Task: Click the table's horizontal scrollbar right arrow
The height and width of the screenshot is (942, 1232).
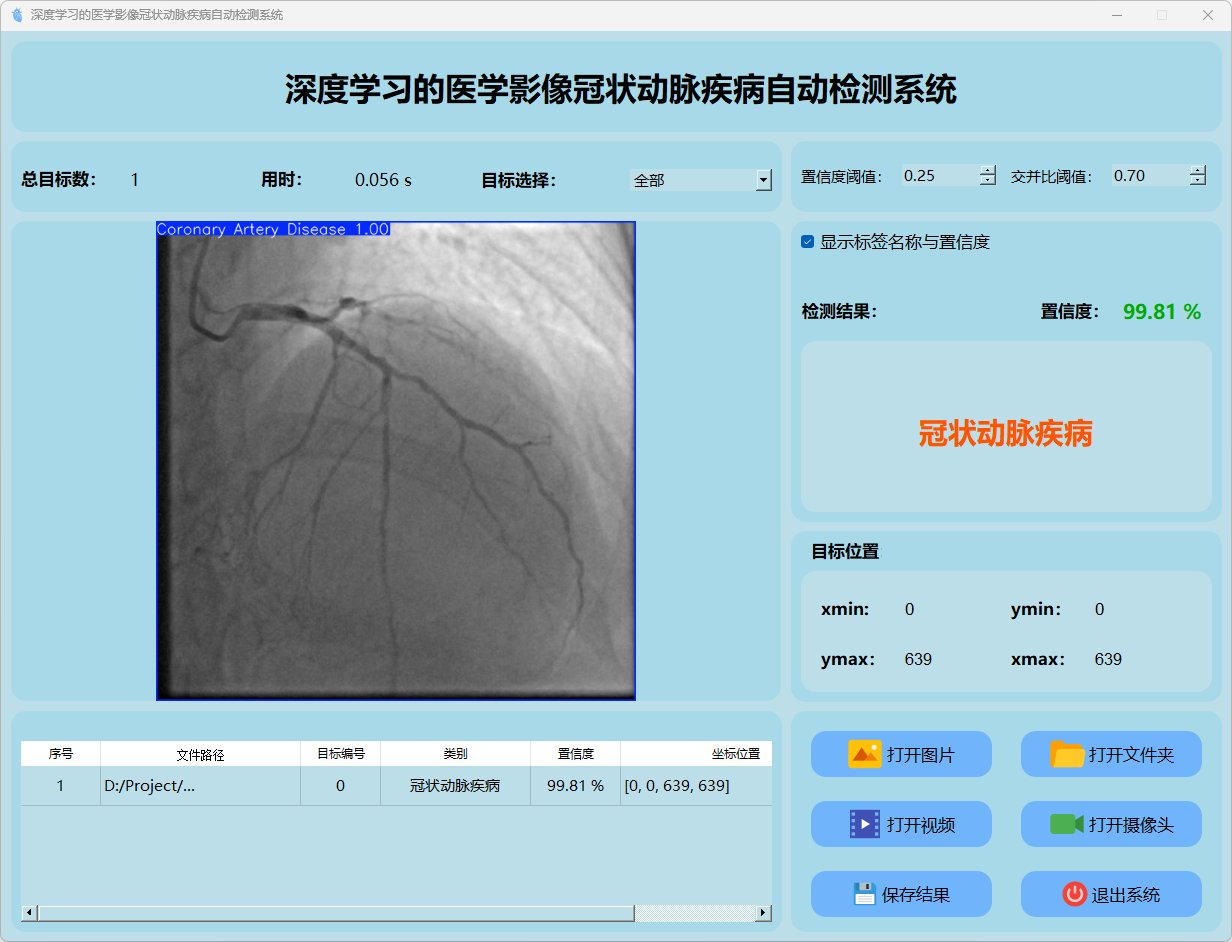Action: point(764,913)
